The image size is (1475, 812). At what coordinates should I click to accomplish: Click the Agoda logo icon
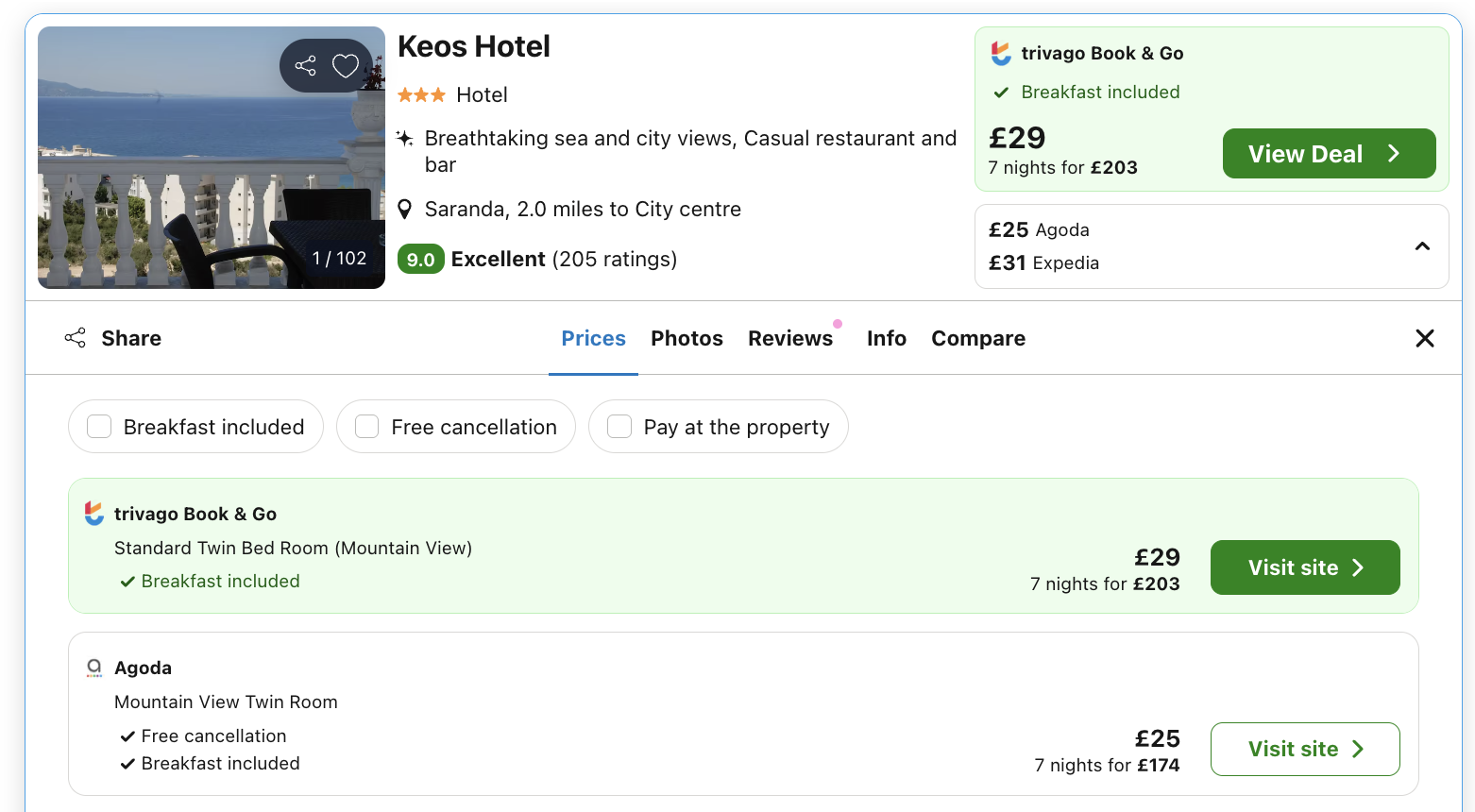tap(94, 668)
